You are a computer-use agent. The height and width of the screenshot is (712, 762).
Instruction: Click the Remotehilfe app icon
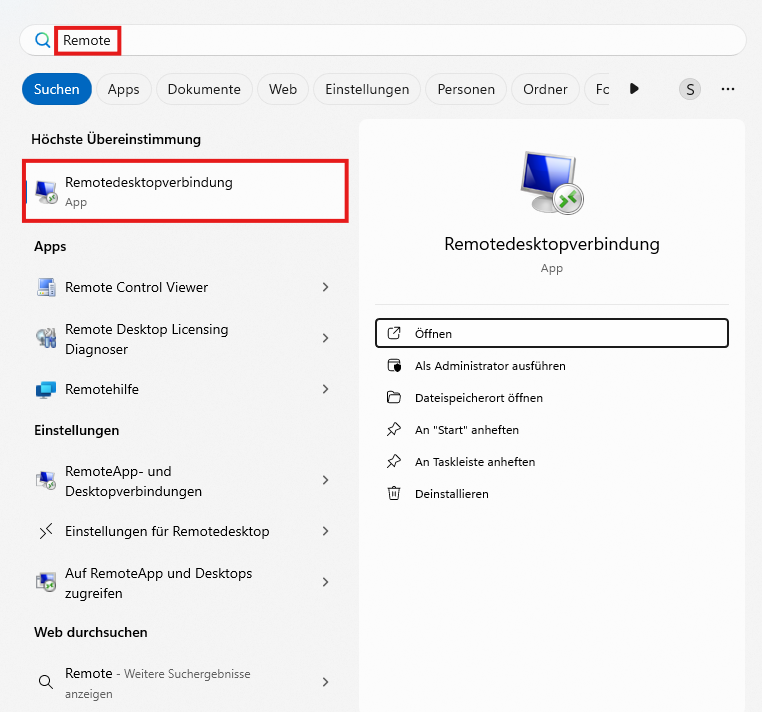tap(46, 389)
